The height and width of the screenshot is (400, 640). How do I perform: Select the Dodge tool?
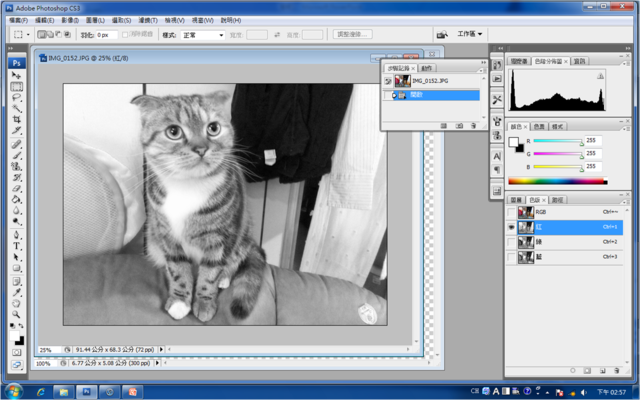pos(16,222)
